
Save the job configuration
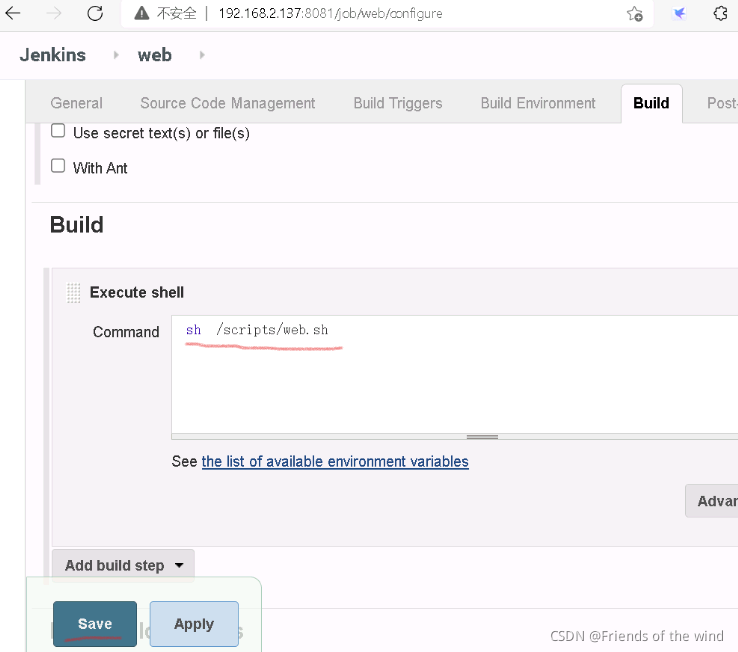pyautogui.click(x=95, y=624)
